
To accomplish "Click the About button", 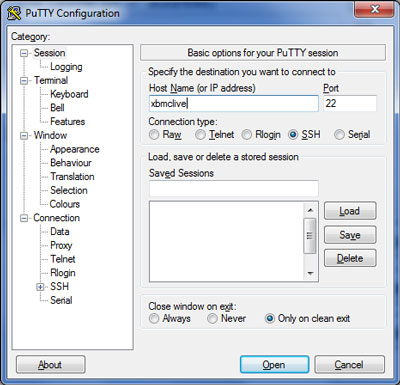I will [x=50, y=365].
